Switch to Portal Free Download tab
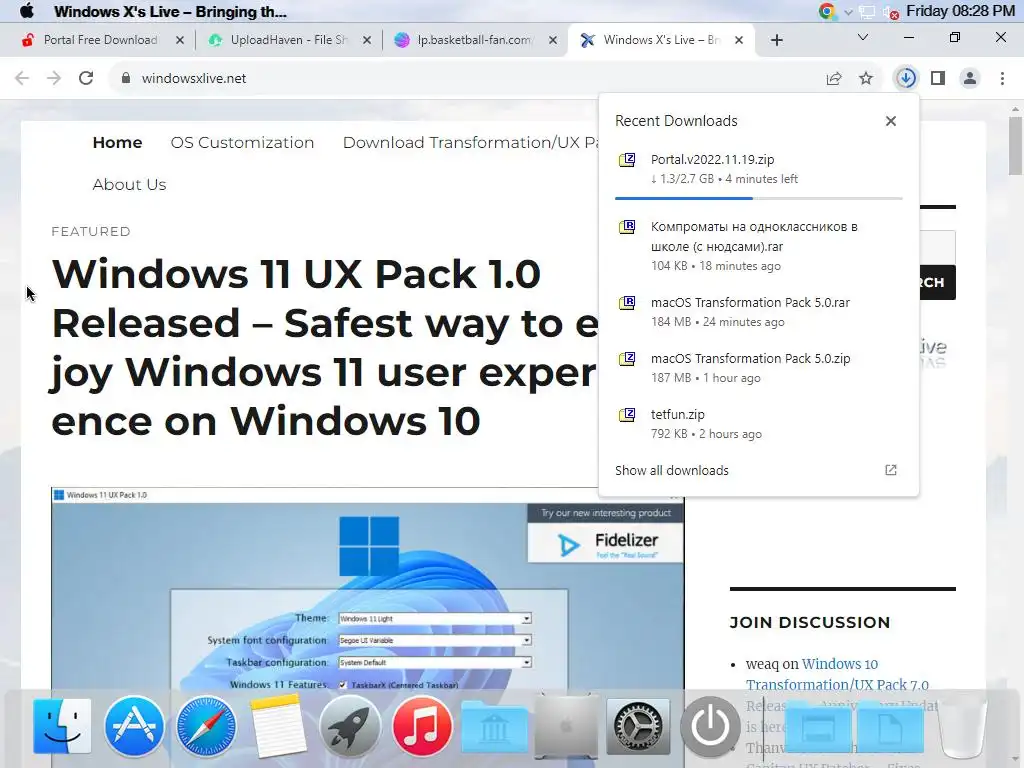1024x768 pixels. (100, 40)
